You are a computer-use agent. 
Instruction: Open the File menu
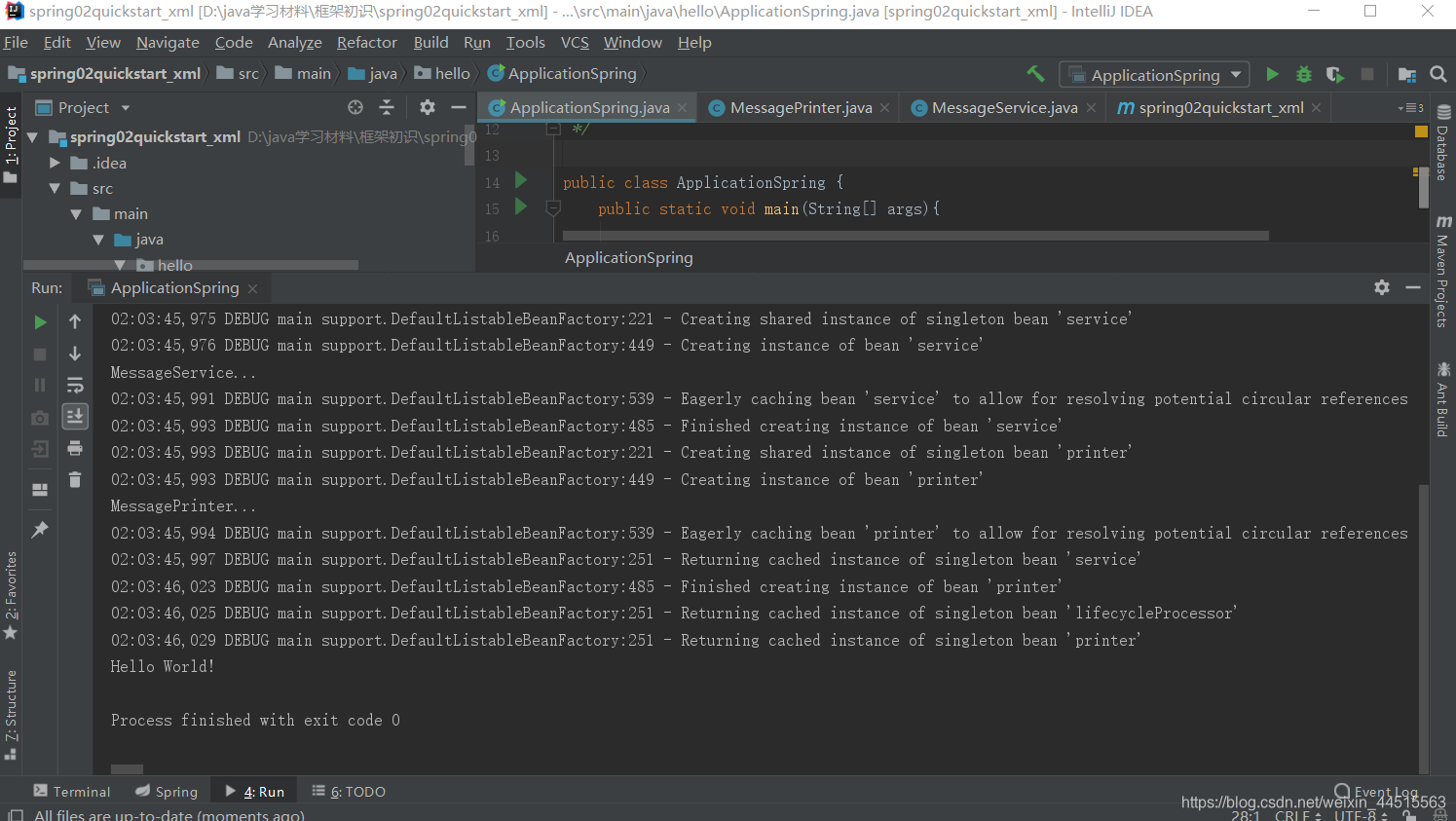16,43
